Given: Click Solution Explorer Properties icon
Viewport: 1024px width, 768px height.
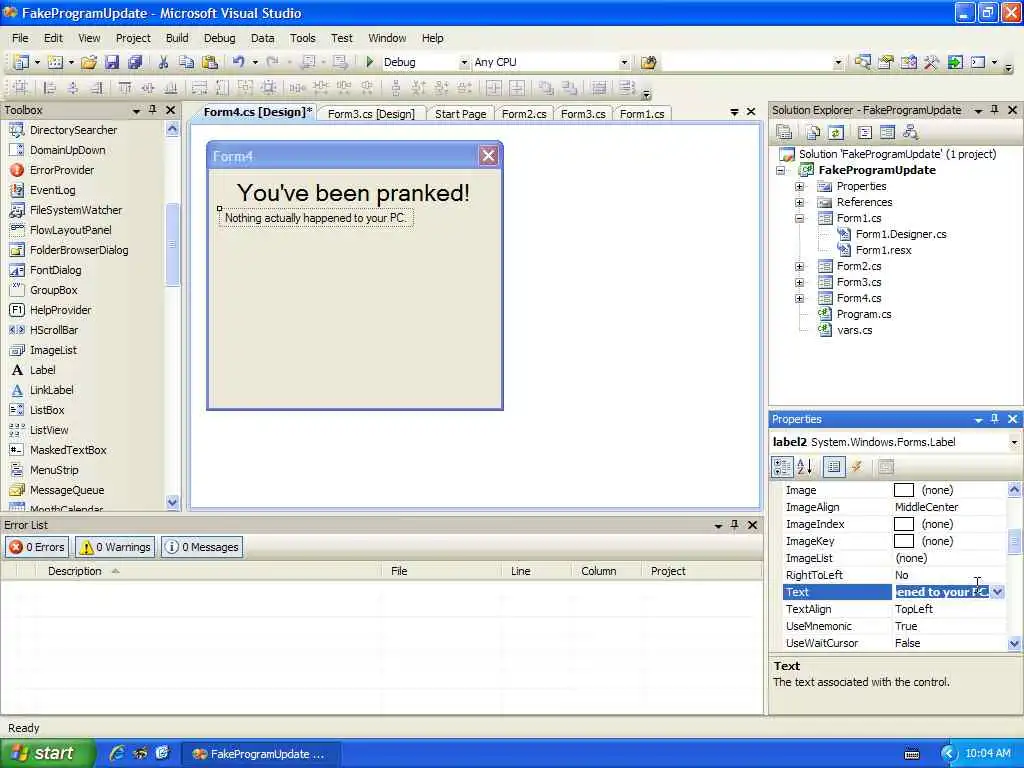Looking at the screenshot, I should [x=784, y=133].
